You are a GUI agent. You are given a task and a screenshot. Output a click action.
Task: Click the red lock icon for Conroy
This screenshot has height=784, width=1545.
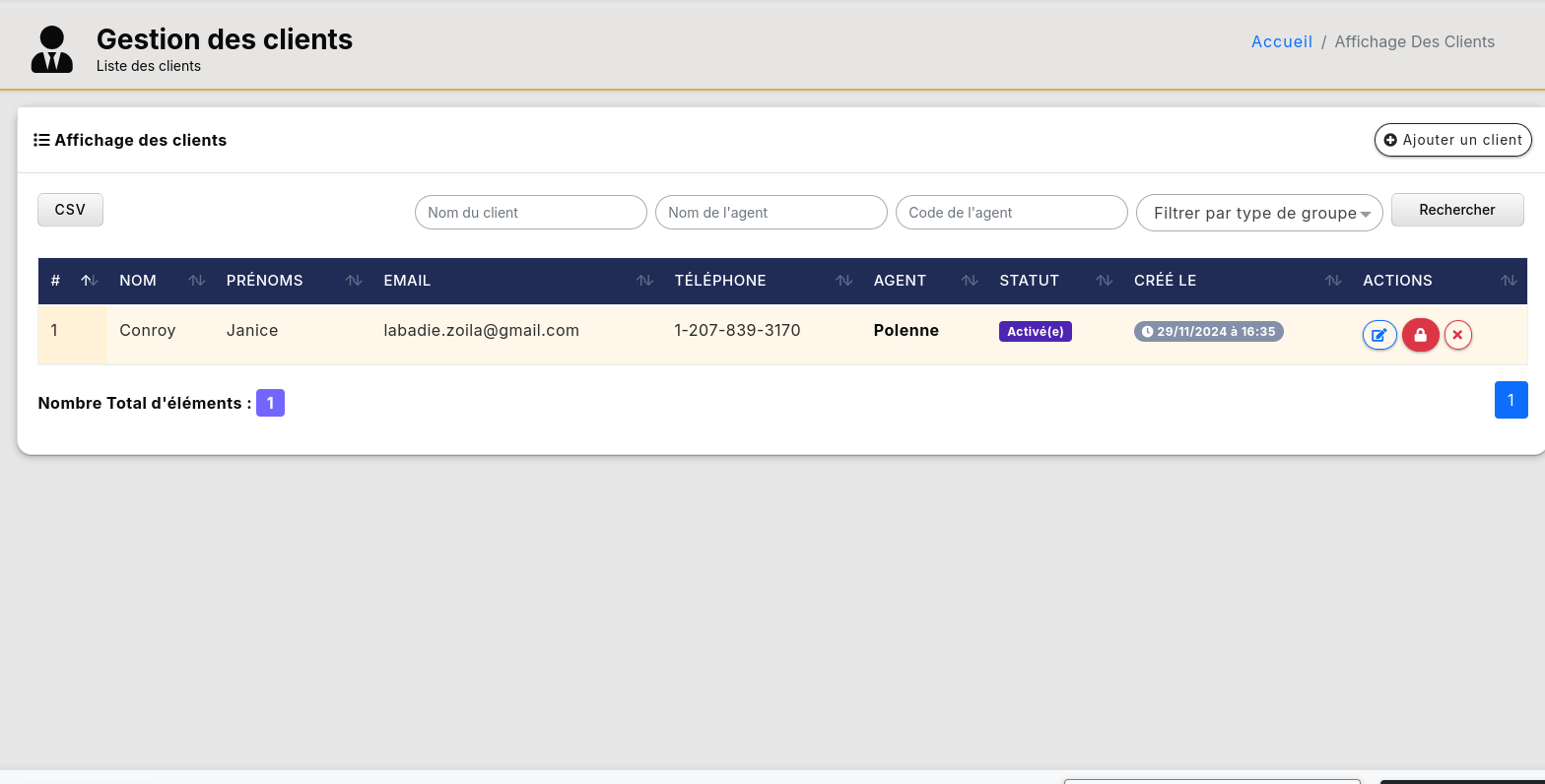coord(1420,335)
